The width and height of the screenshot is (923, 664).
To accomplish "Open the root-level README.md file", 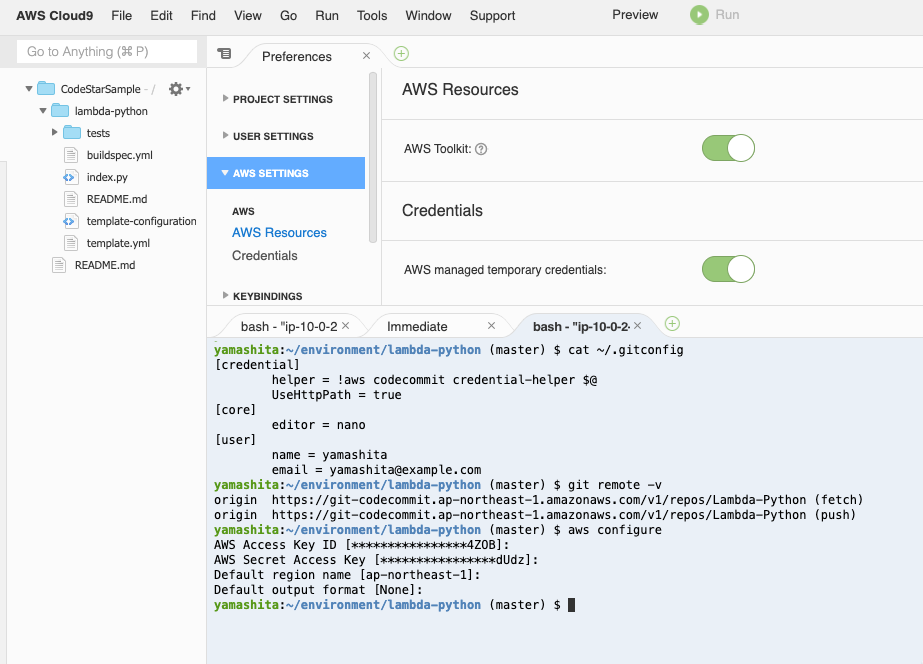I will (105, 265).
